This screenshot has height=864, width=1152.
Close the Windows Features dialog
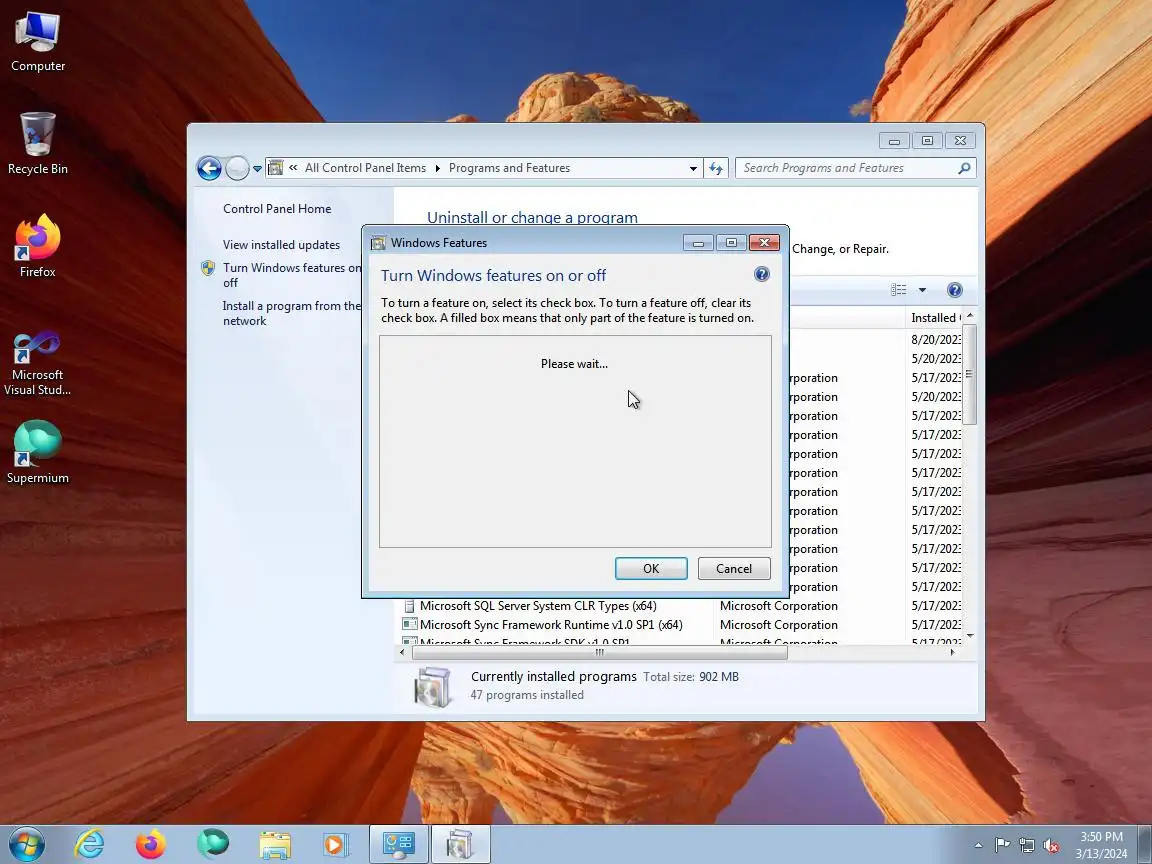[764, 242]
